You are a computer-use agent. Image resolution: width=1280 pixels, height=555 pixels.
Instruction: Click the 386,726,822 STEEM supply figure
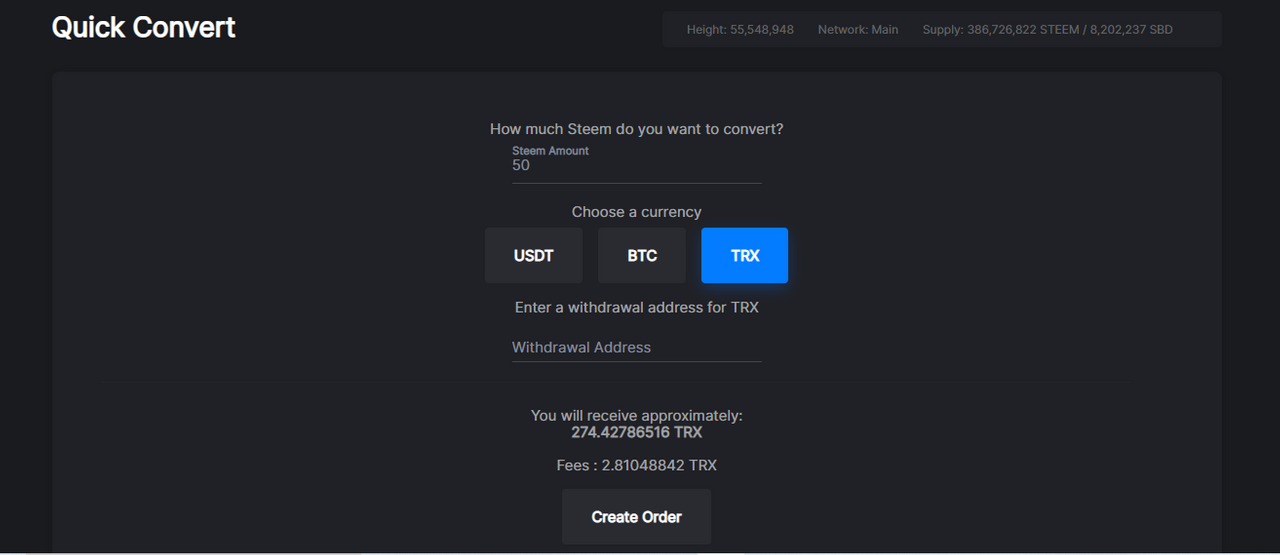pos(1023,30)
